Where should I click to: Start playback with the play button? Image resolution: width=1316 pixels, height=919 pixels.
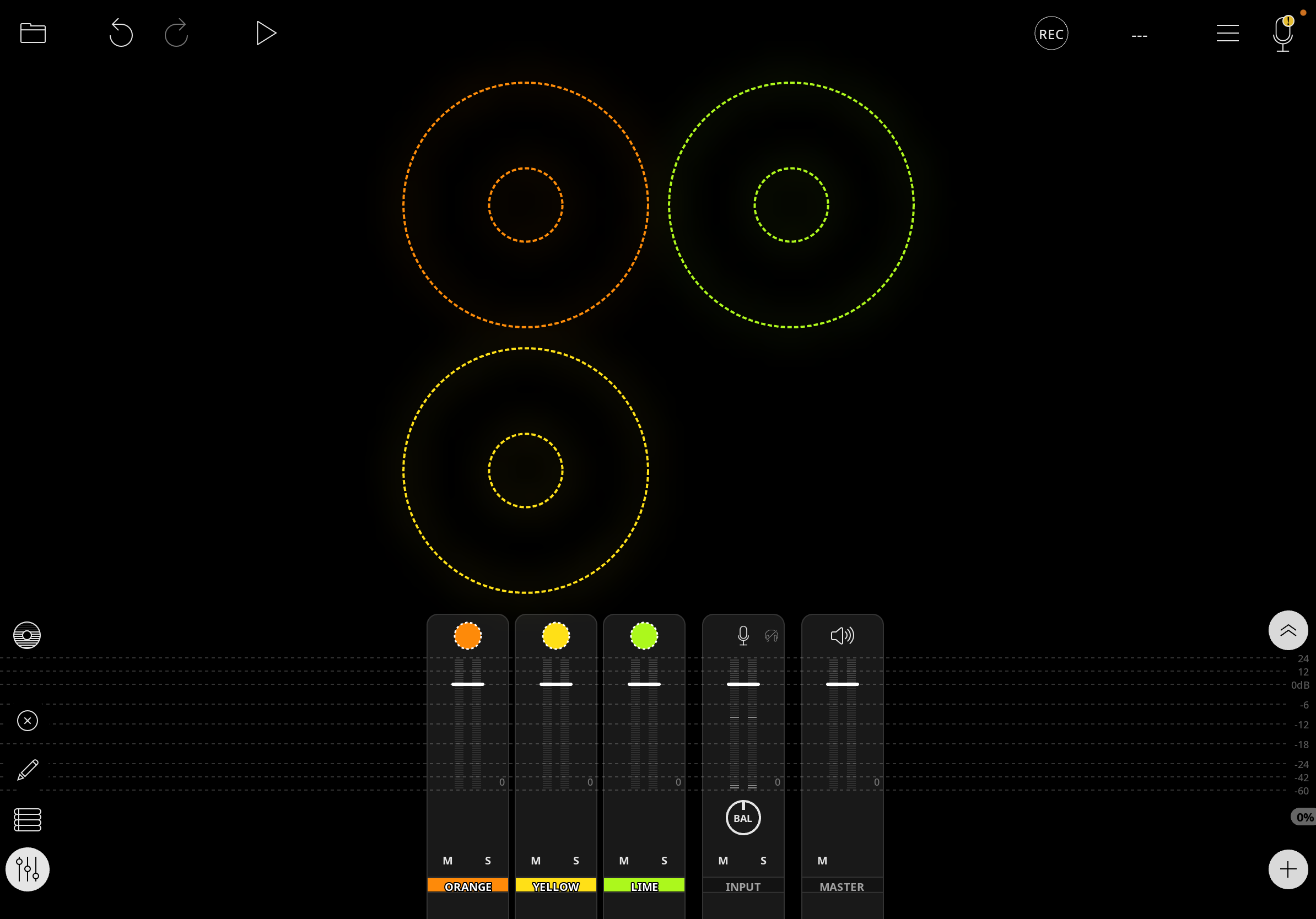266,33
